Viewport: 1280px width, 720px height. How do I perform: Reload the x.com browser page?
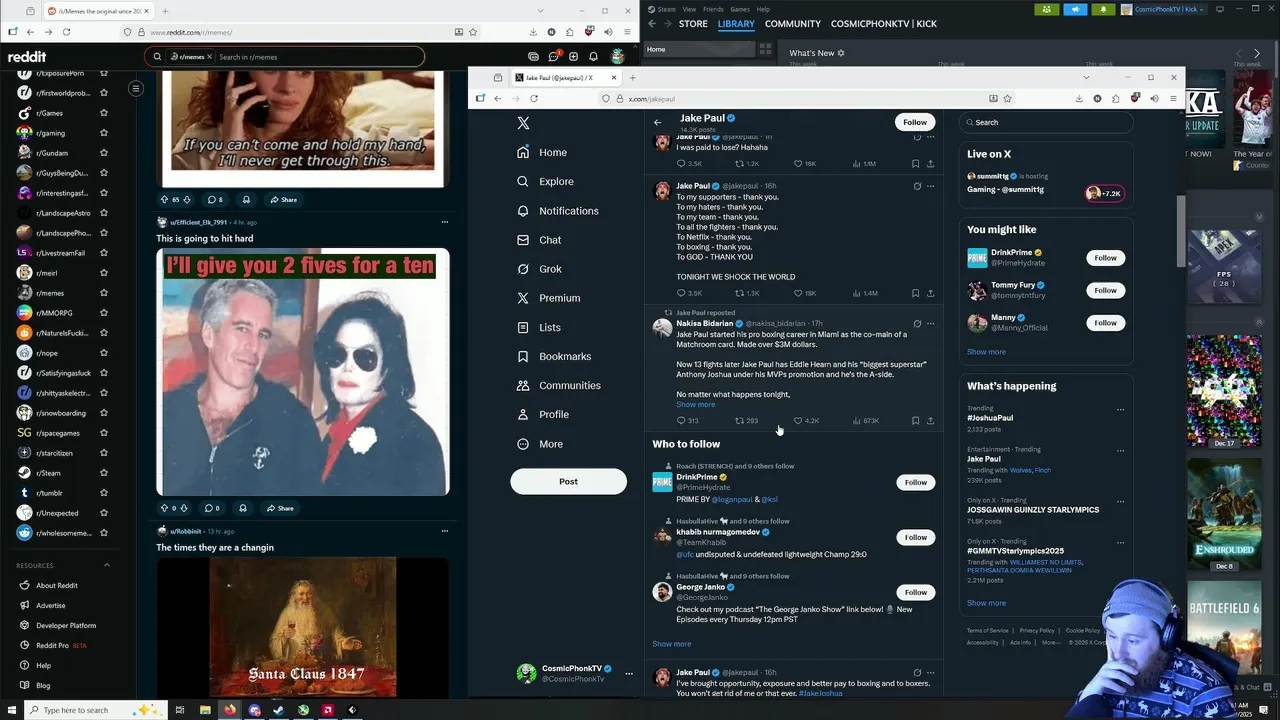pos(534,98)
